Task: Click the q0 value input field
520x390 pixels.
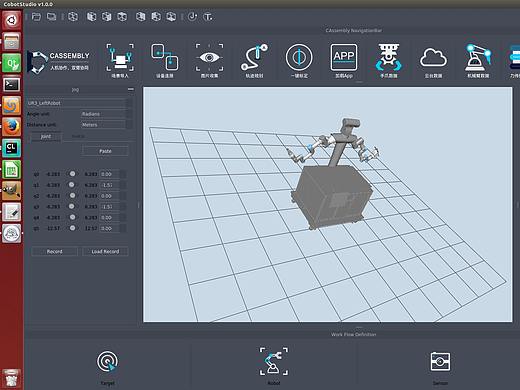Action: (110, 174)
